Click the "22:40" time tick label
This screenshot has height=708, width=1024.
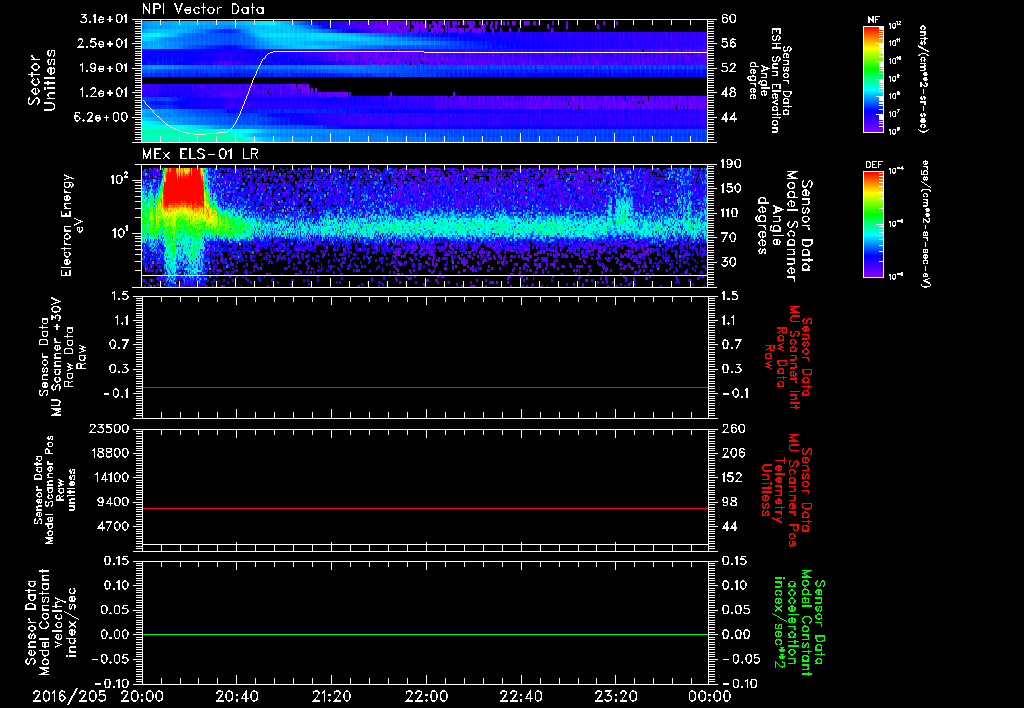tap(520, 697)
